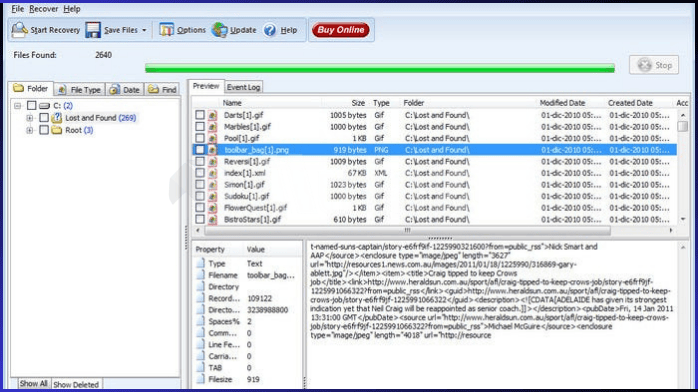
Task: Click the Start Recovery magnifier icon
Action: (x=20, y=30)
